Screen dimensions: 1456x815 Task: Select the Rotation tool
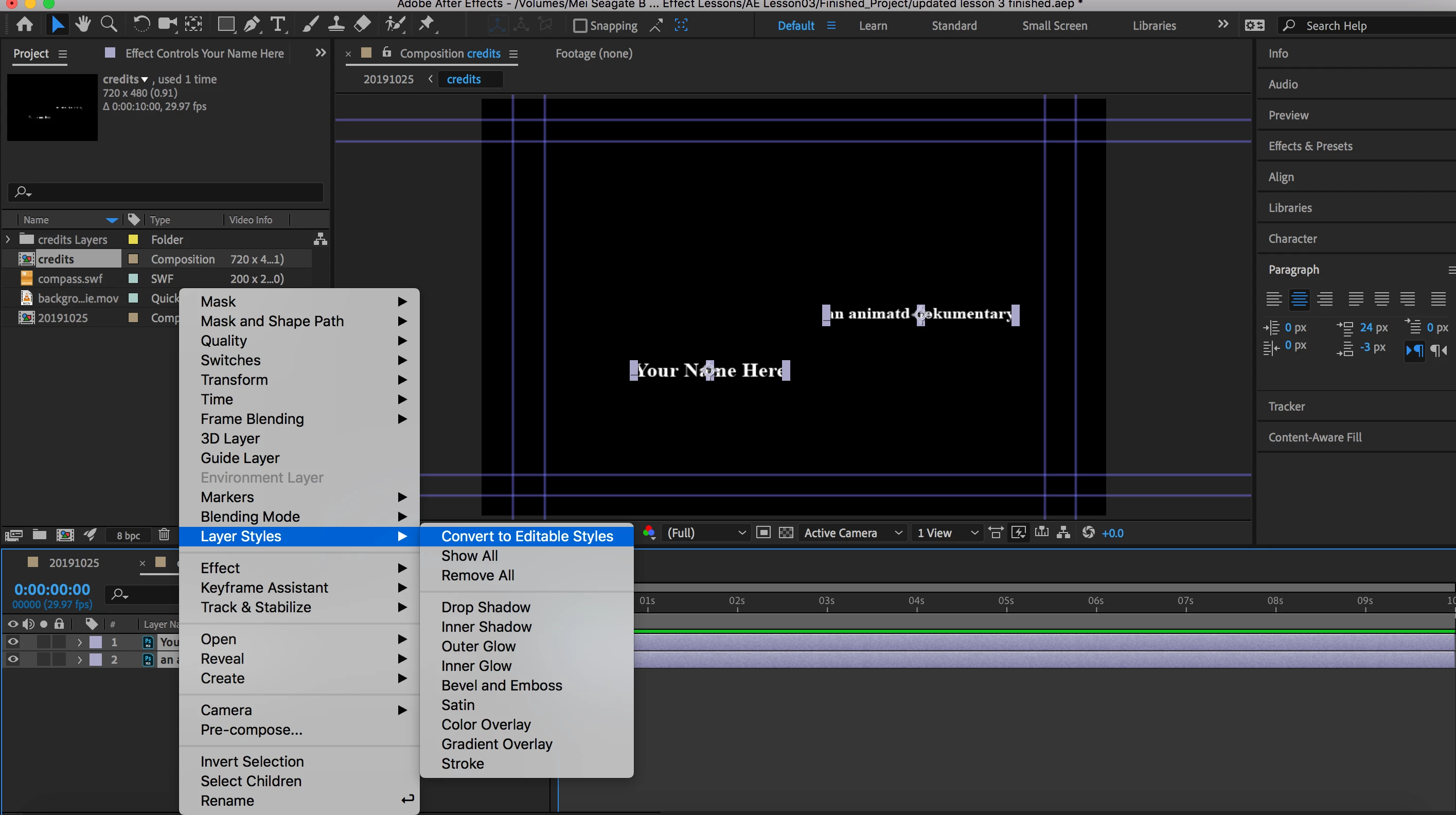(141, 24)
